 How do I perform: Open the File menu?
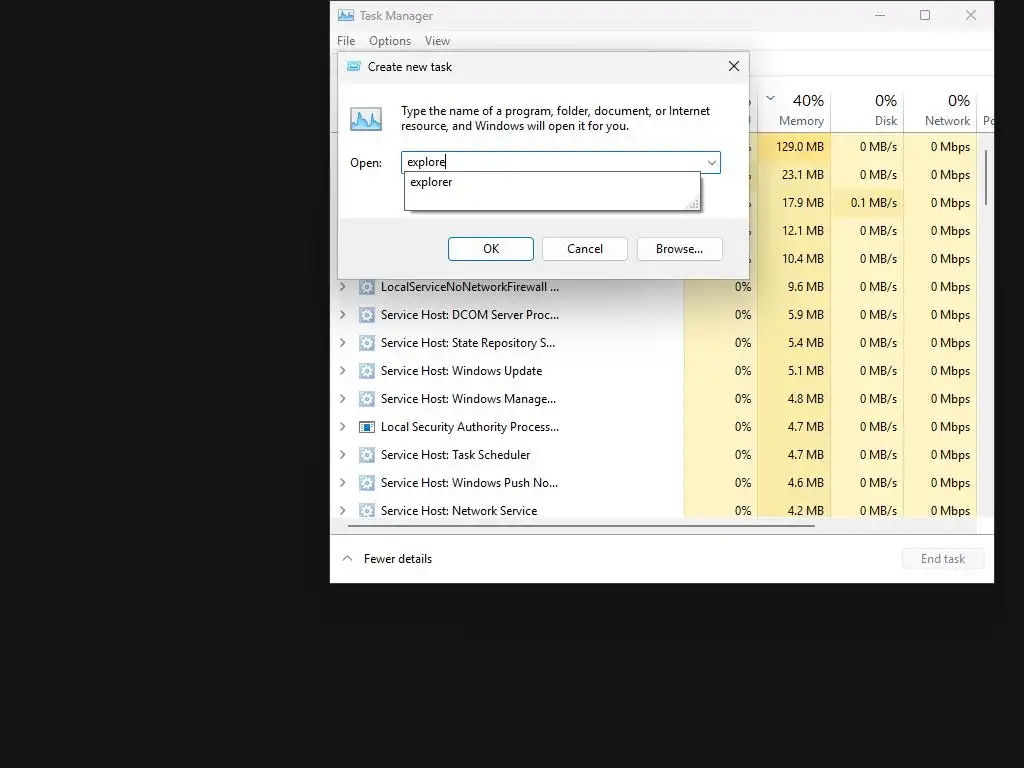click(346, 40)
